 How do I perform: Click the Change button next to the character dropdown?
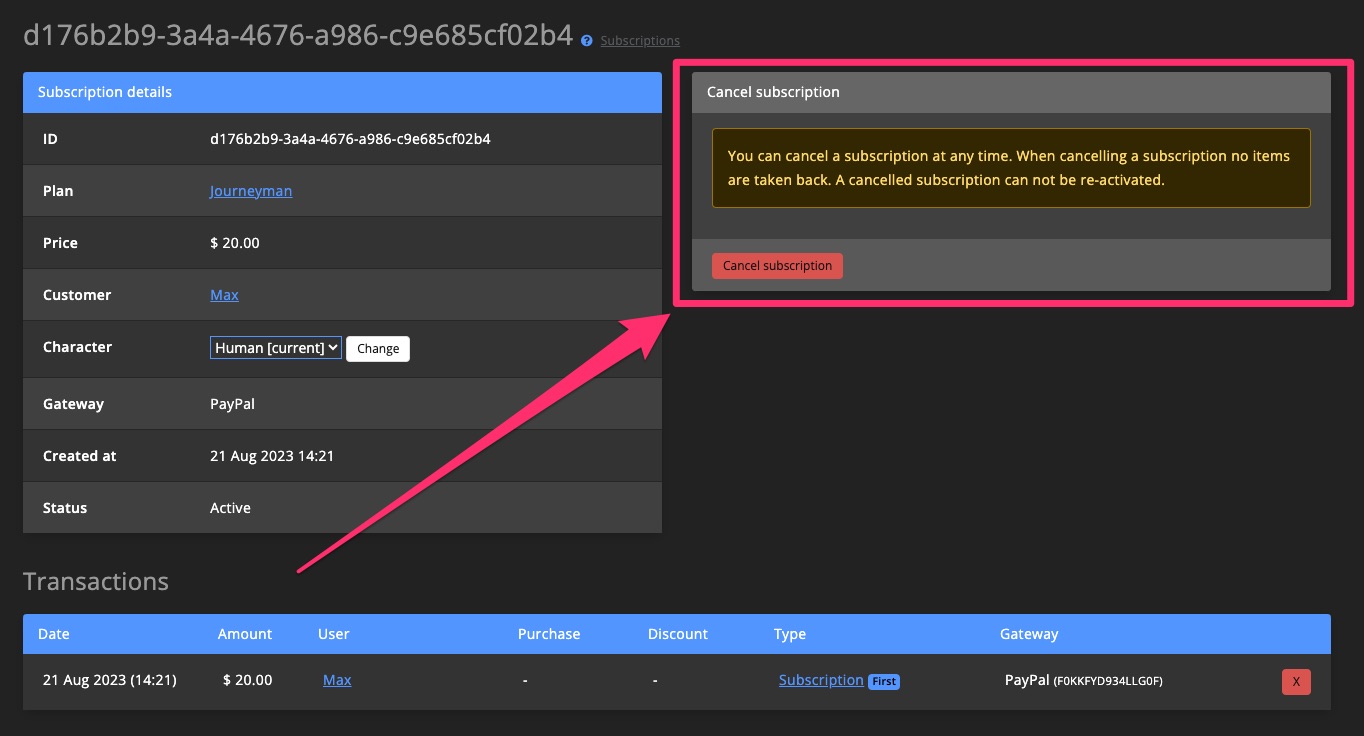click(x=377, y=348)
